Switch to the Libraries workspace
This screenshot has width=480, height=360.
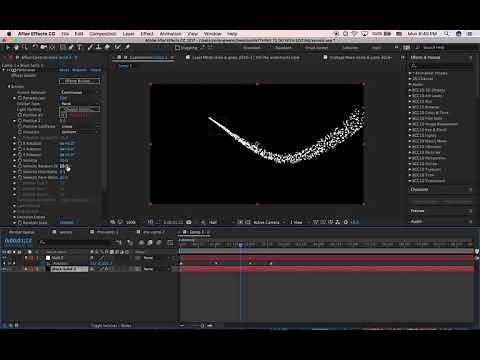click(x=350, y=48)
